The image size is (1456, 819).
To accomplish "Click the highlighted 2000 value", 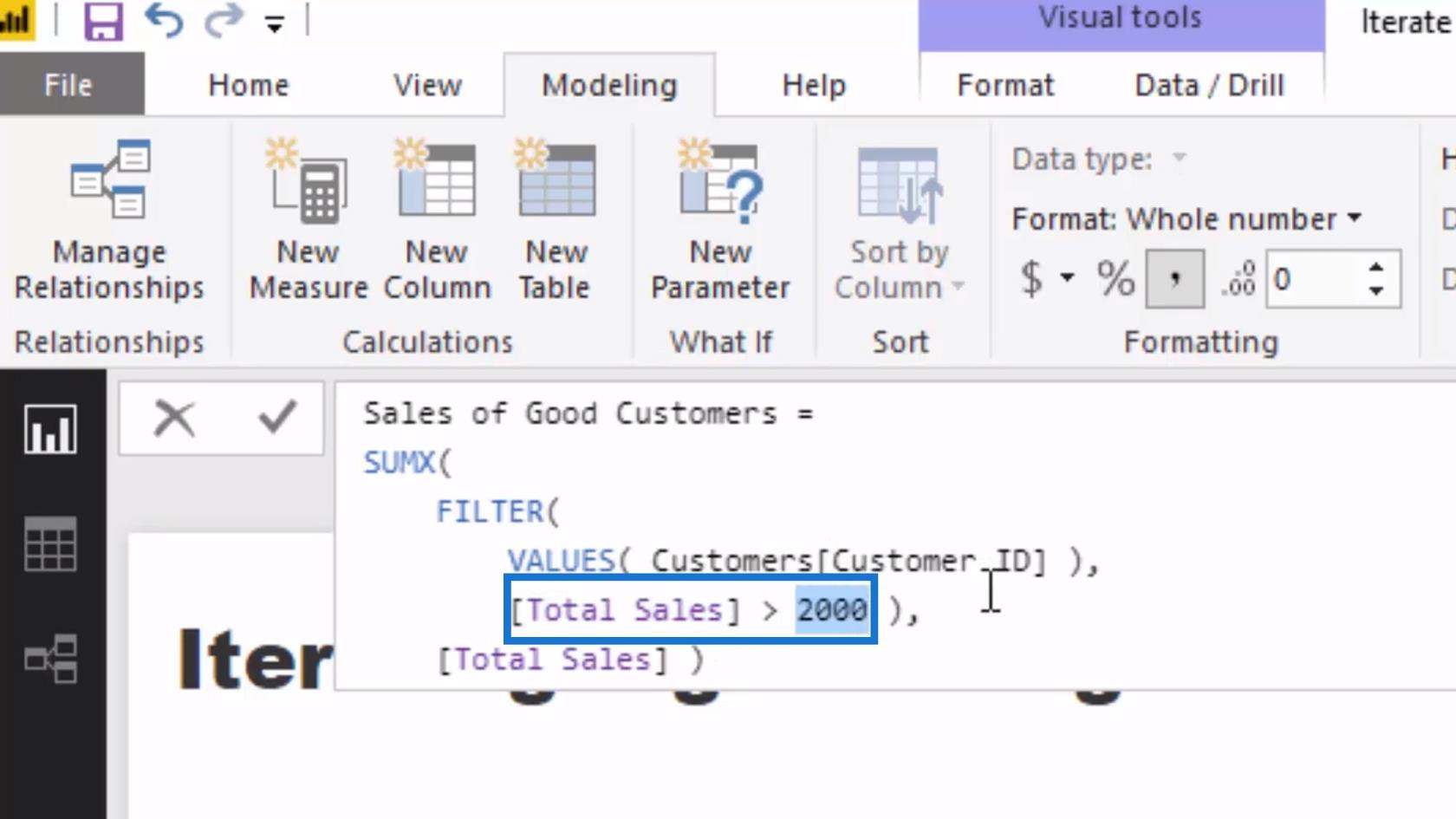I will (832, 610).
